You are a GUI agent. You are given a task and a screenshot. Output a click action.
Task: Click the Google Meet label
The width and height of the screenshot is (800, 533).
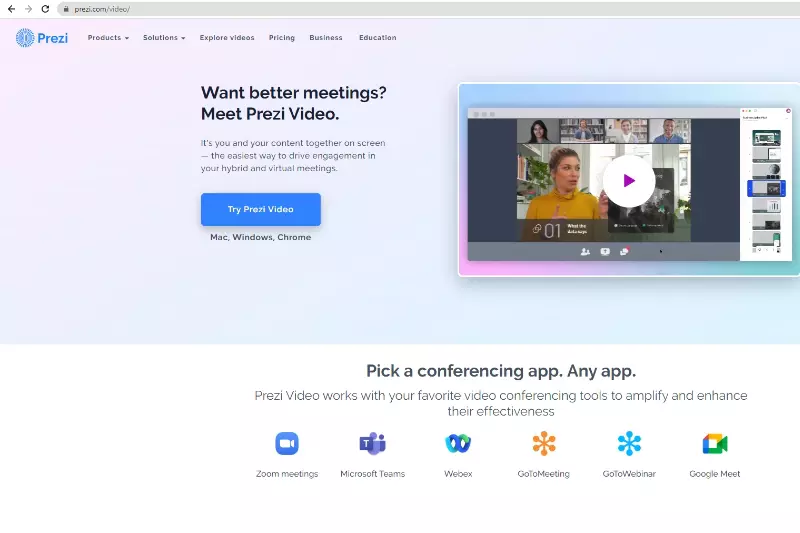tap(715, 474)
